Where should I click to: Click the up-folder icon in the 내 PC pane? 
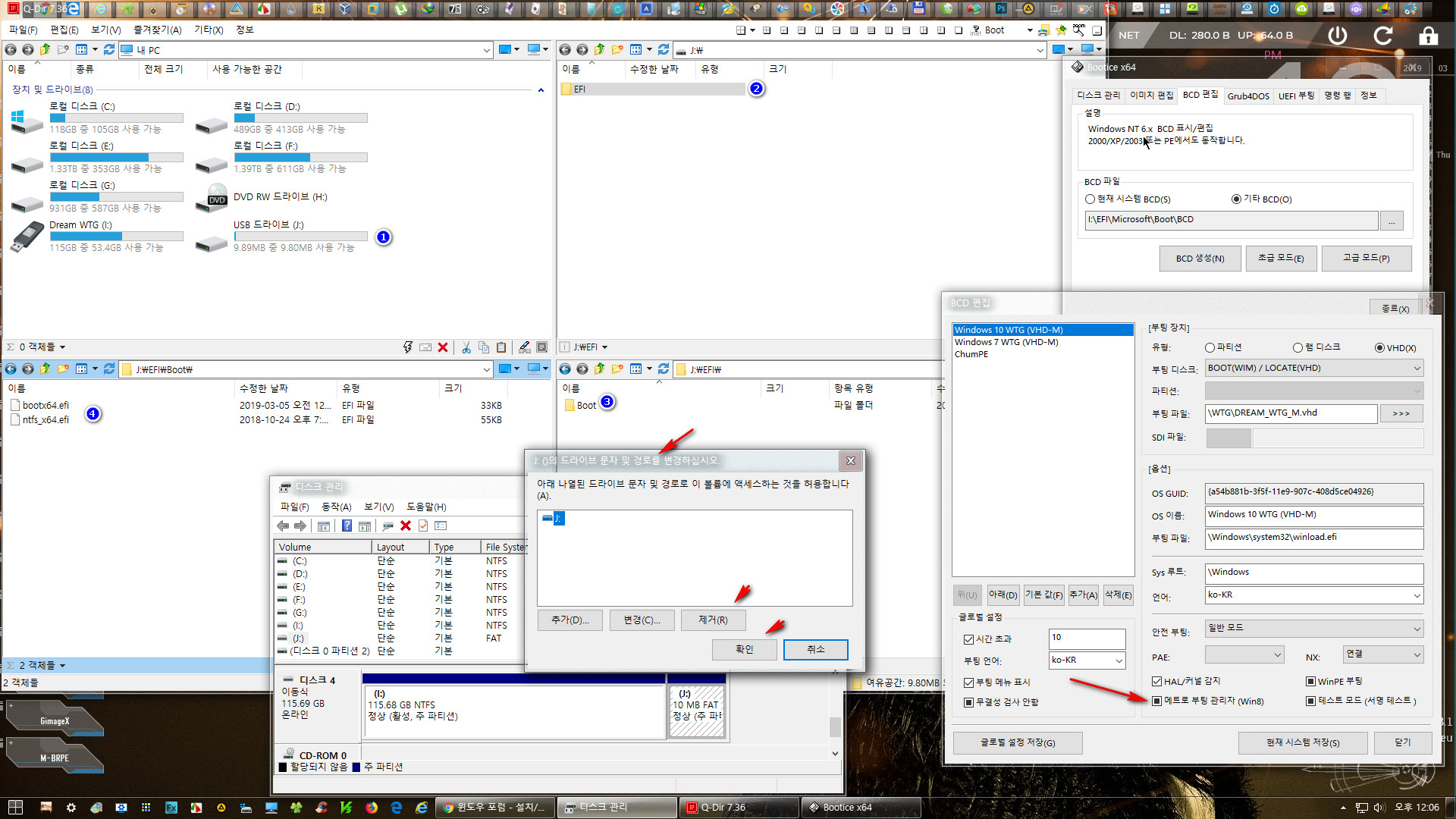(x=45, y=50)
